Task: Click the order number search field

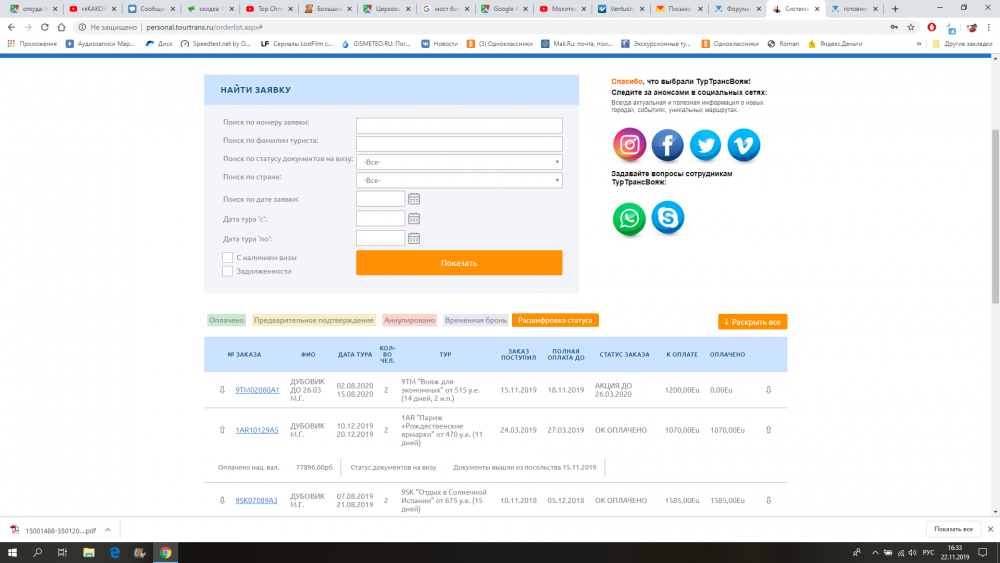Action: point(459,126)
